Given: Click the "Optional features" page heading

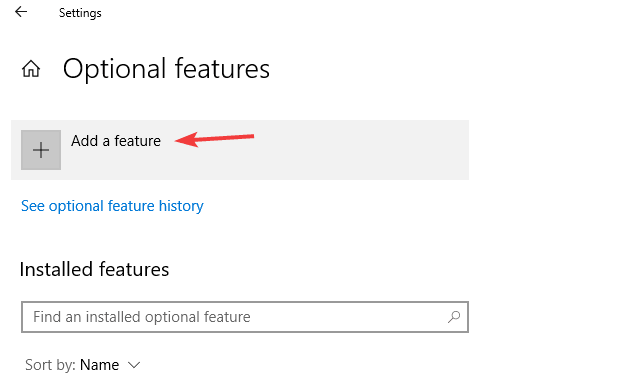Looking at the screenshot, I should pos(166,69).
